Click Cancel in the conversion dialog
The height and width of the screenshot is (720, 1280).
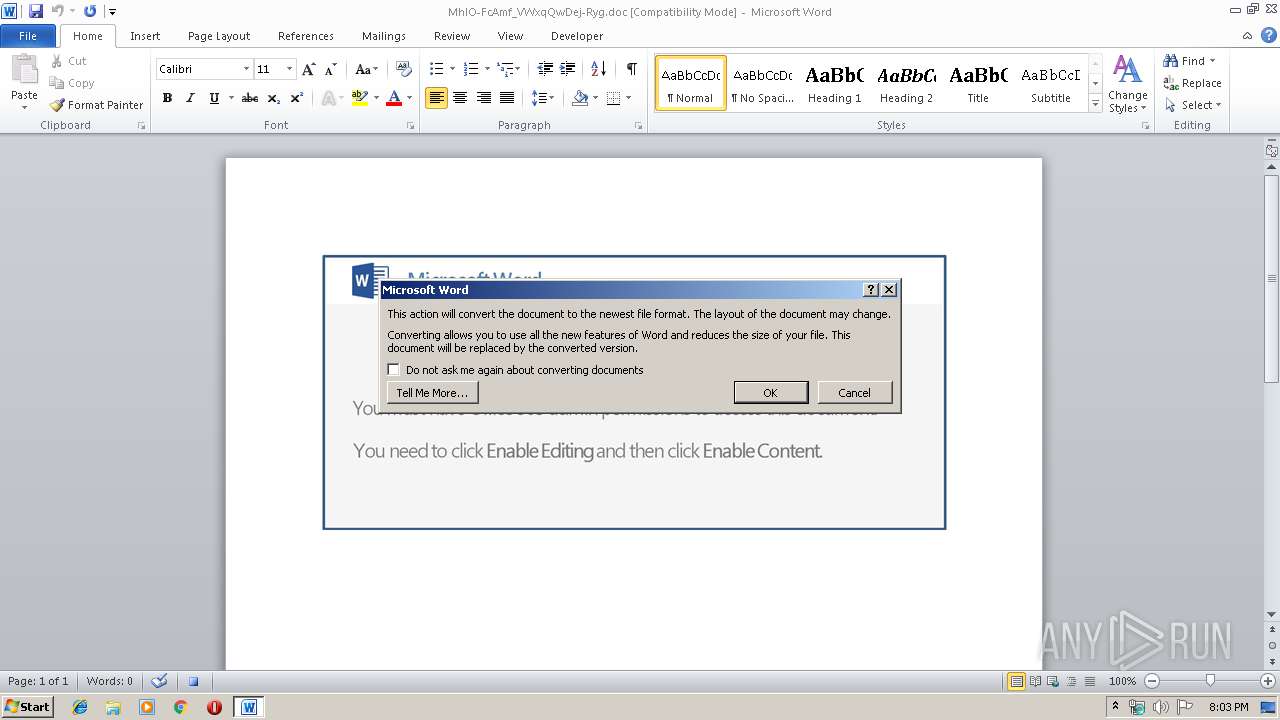(854, 393)
